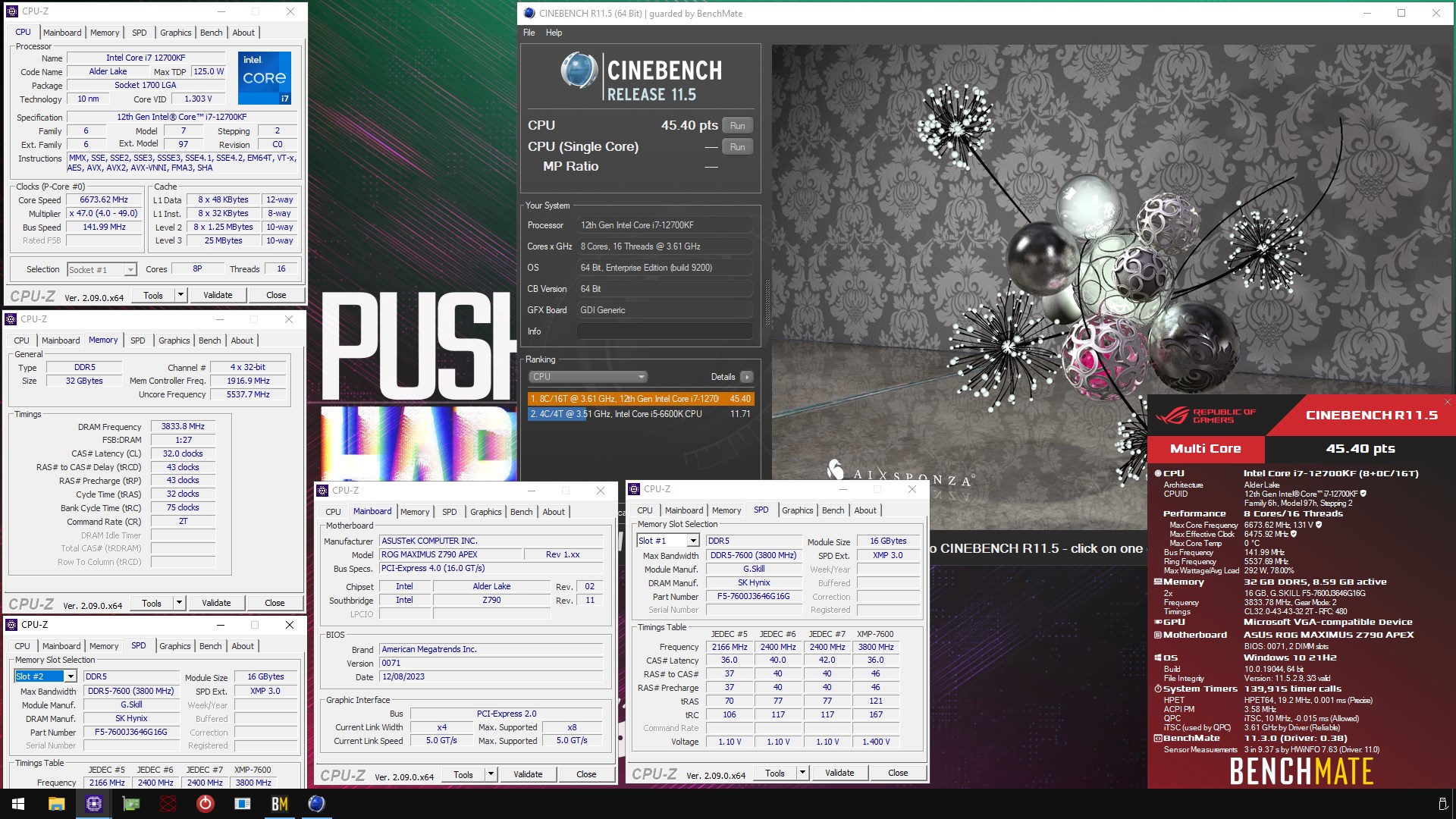Click the XMP-7600 voltage 1.400 V cell
The width and height of the screenshot is (1456, 819).
[876, 742]
